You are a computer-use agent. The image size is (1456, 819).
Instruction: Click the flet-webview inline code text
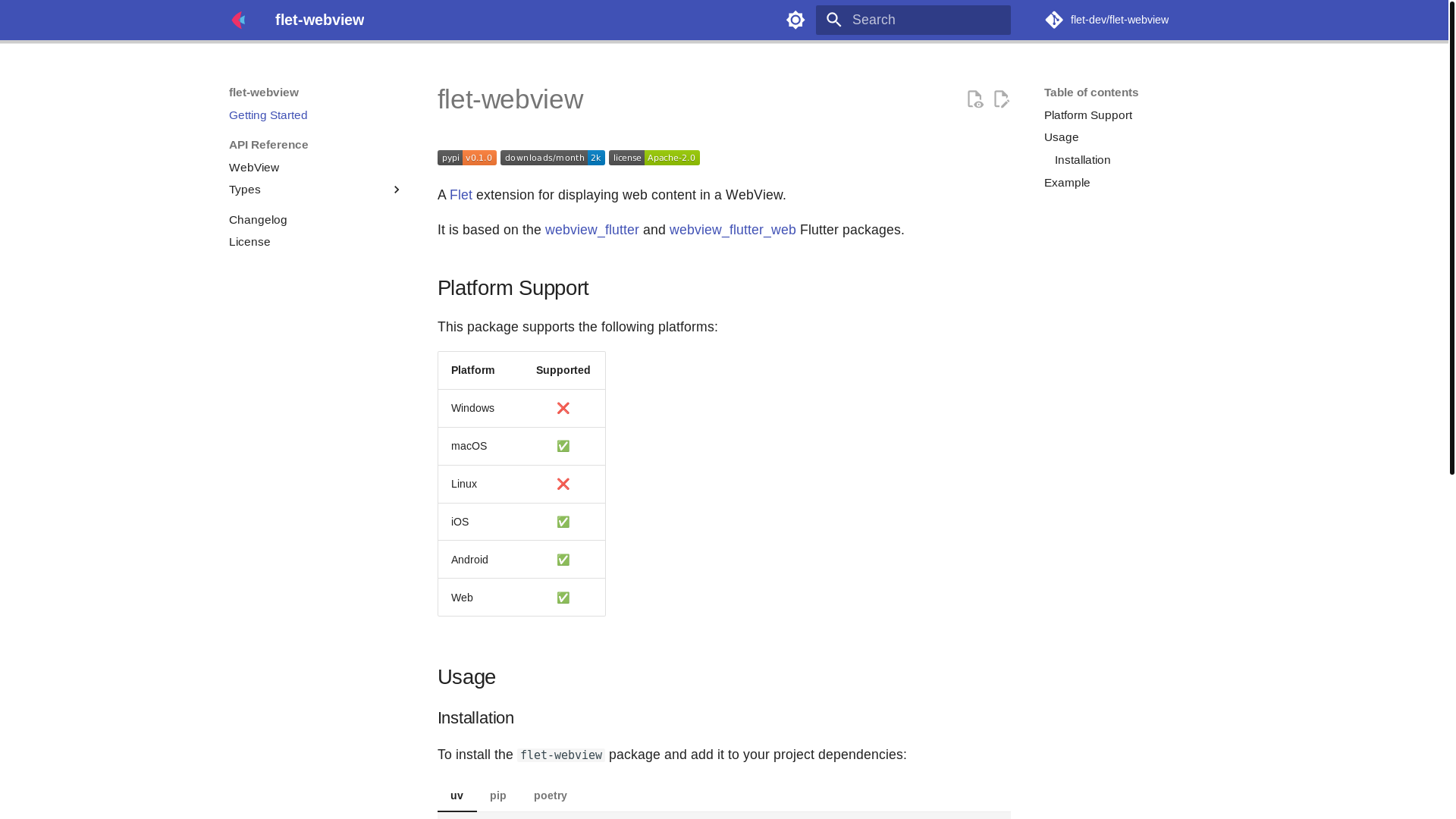561,755
